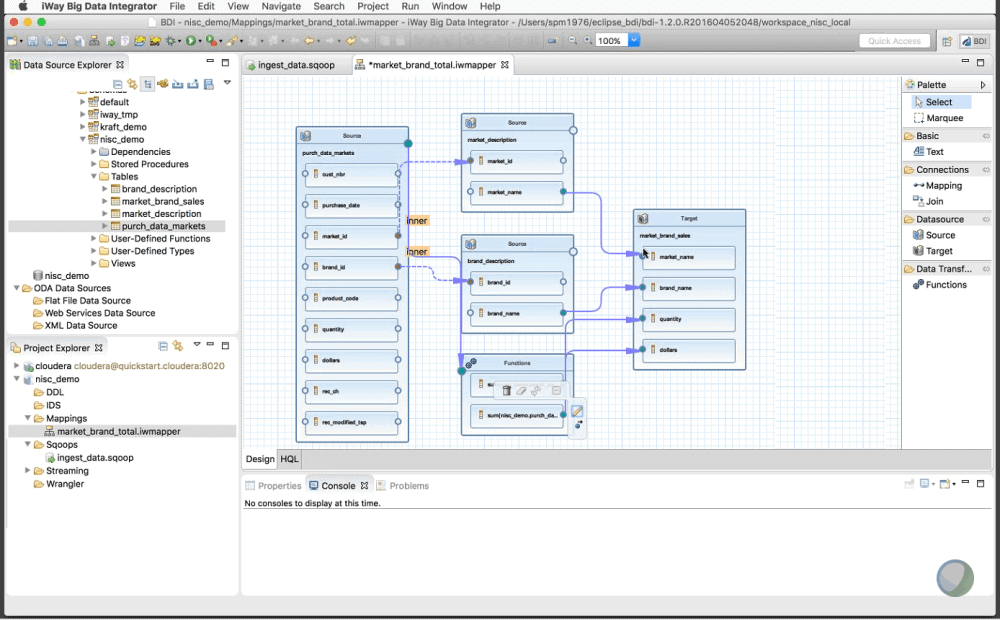Select the Text tool under Basic
1000x620 pixels.
[934, 151]
